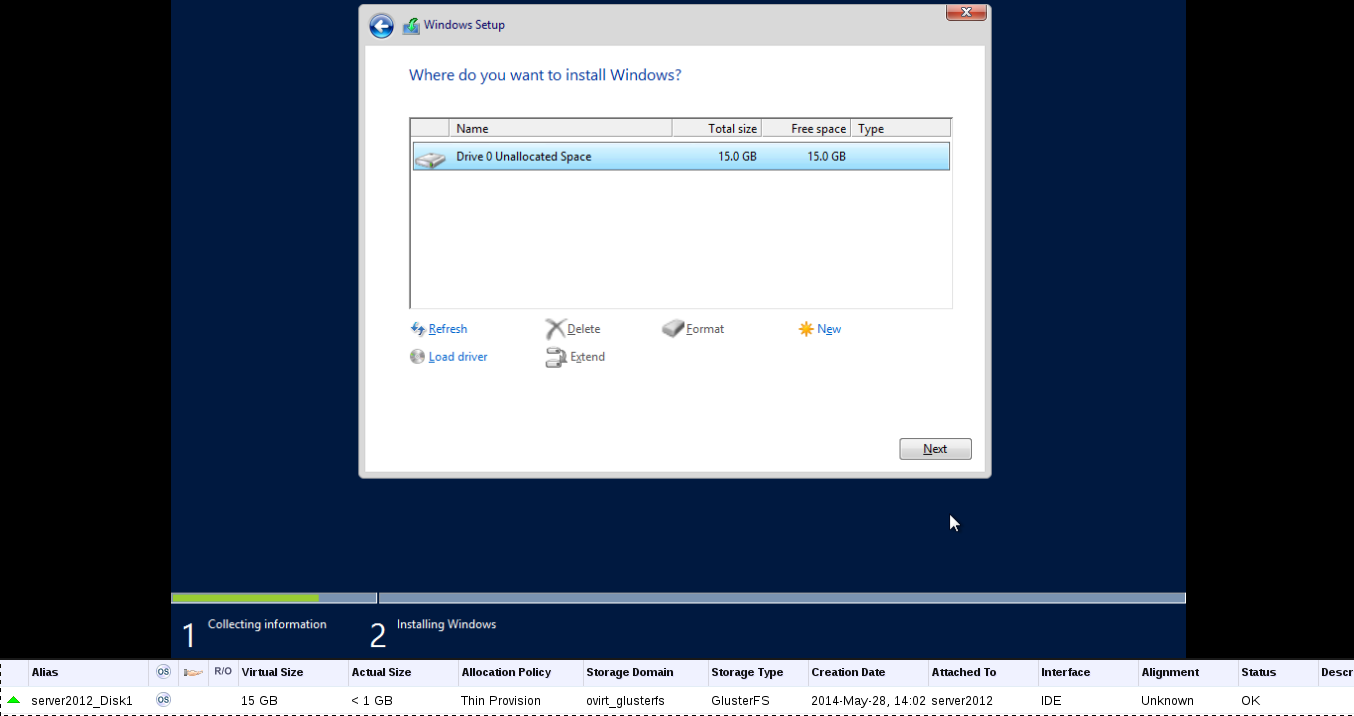Open the Load driver option
Viewport: 1354px width, 716px height.
[x=457, y=357]
